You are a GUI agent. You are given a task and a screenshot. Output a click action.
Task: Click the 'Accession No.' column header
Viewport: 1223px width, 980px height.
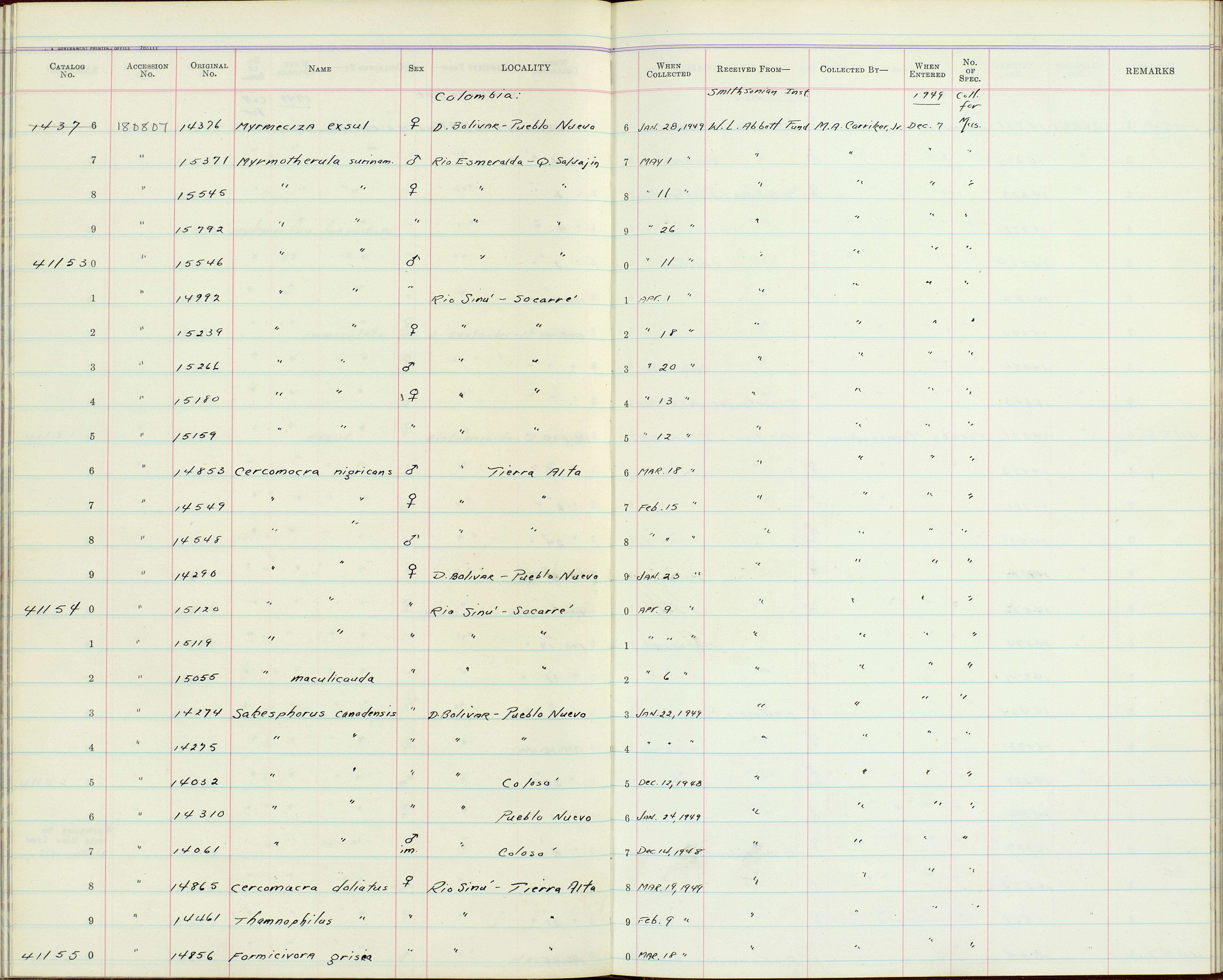(x=147, y=70)
